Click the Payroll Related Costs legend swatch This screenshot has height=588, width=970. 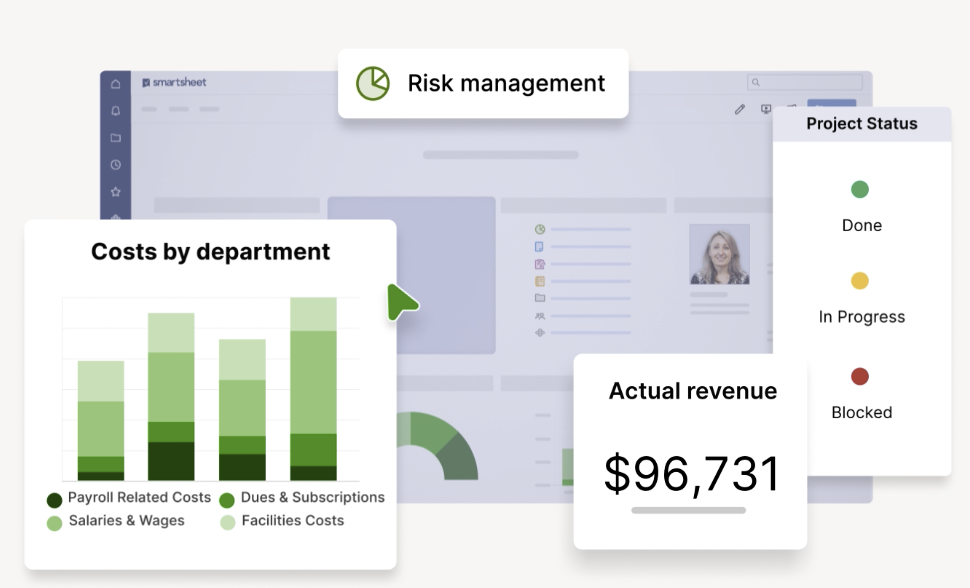(55, 499)
